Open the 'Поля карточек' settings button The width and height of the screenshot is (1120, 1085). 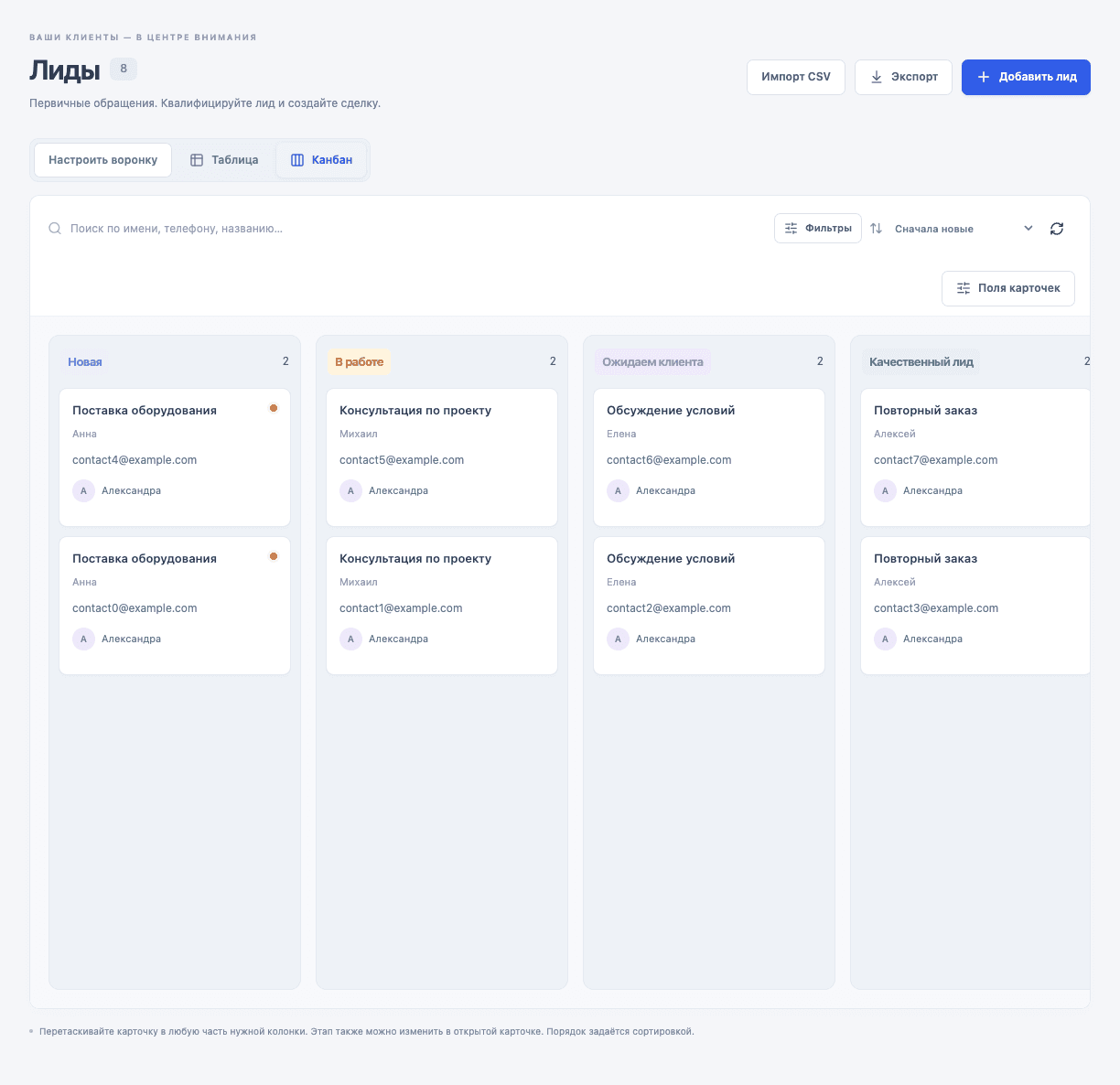click(x=1008, y=288)
